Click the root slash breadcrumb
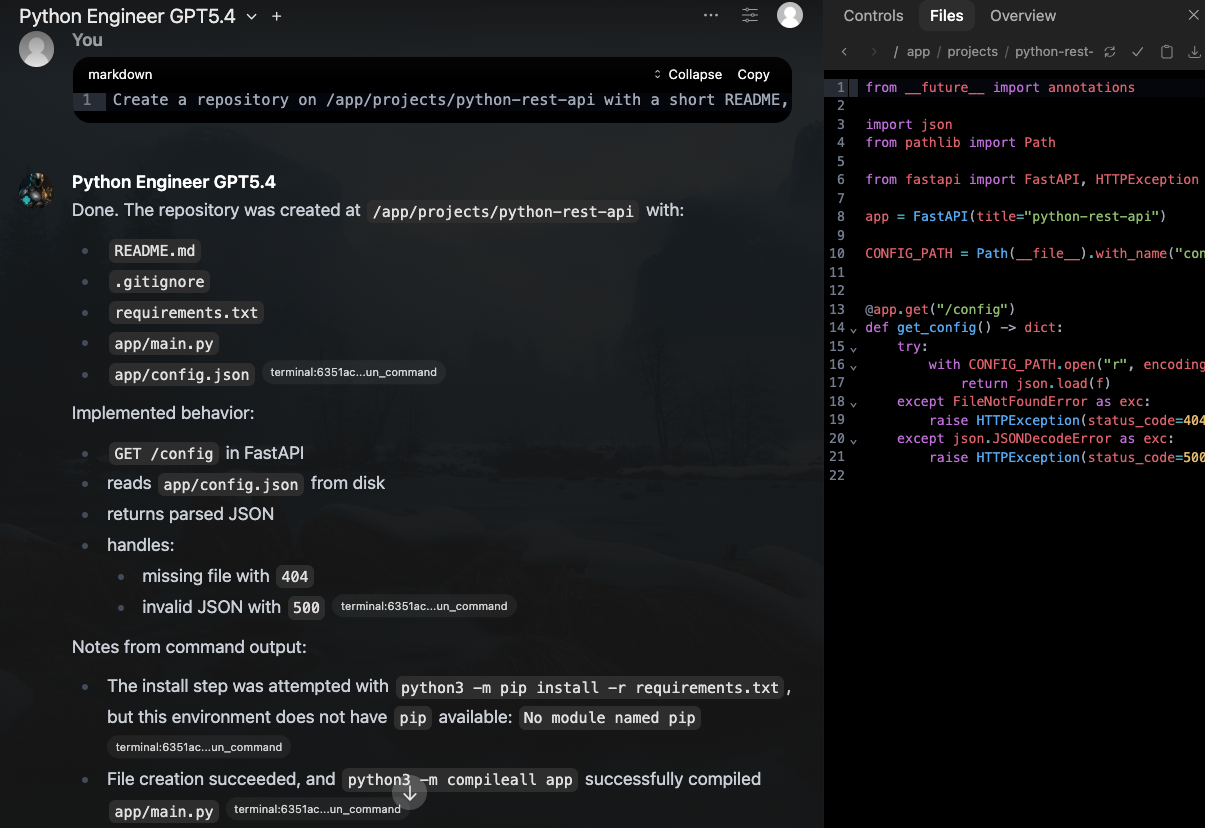 coord(896,52)
